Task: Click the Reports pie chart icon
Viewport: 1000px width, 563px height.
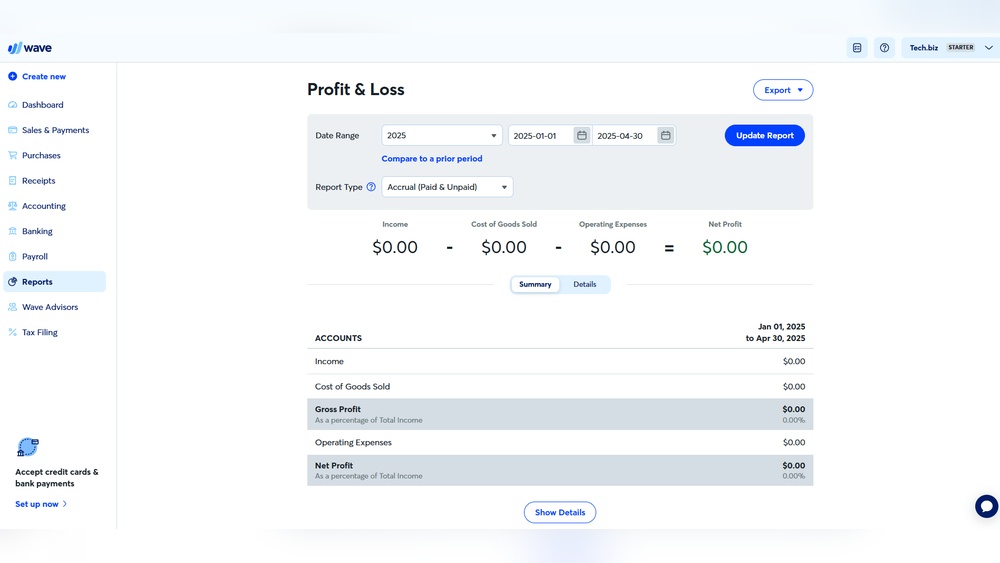Action: tap(12, 282)
